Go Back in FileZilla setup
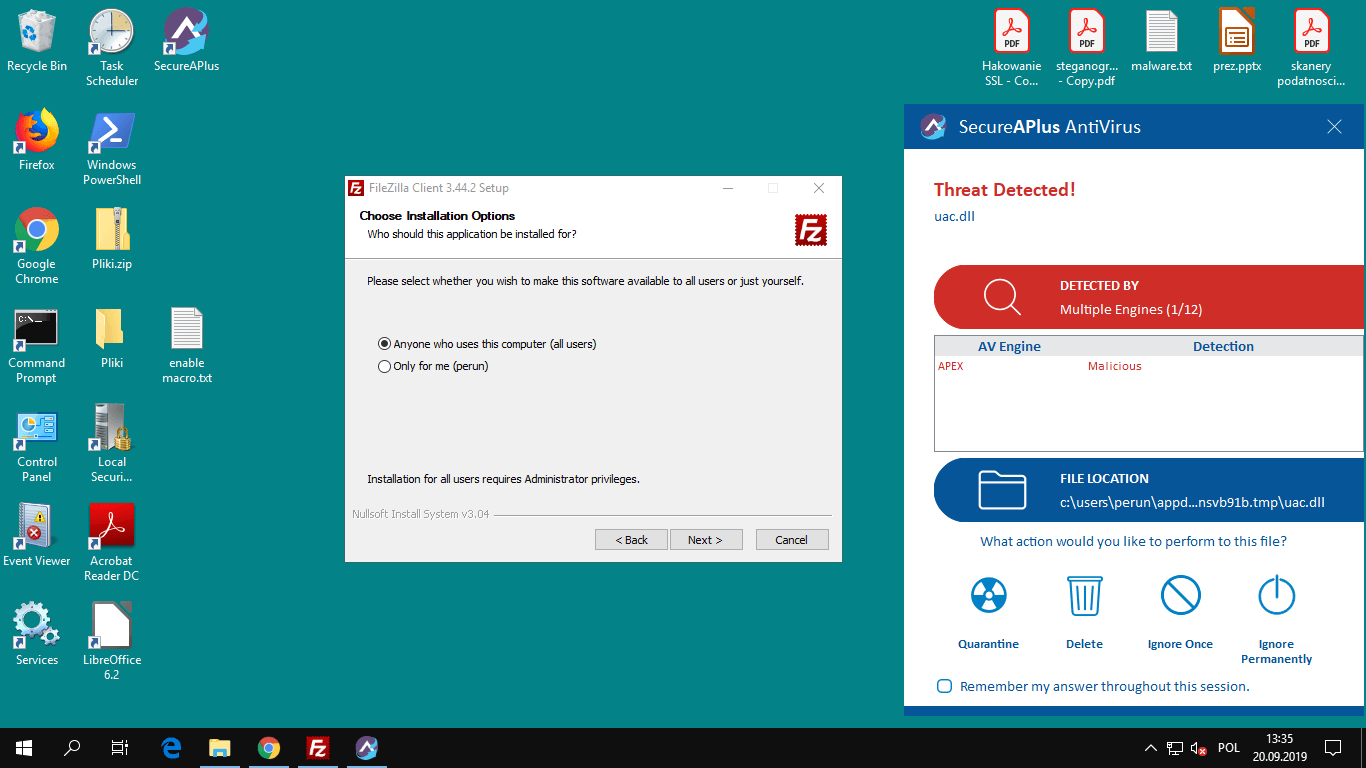Screen dimensions: 1366x768 pyautogui.click(x=631, y=540)
